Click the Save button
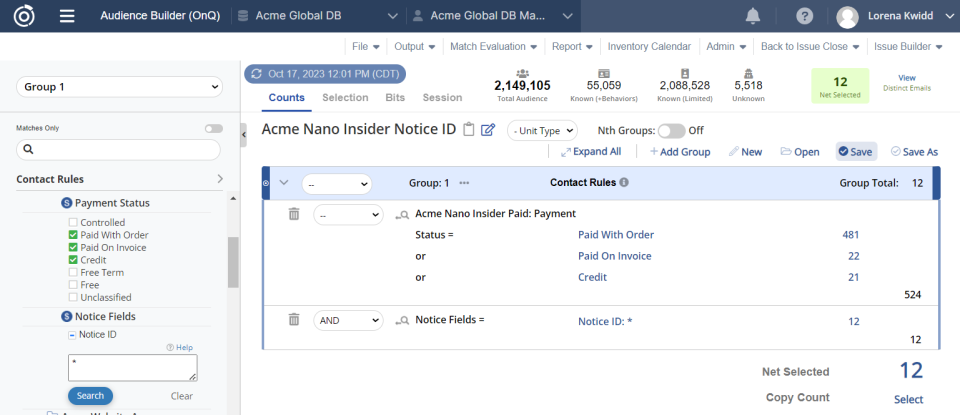960x415 pixels. (855, 152)
